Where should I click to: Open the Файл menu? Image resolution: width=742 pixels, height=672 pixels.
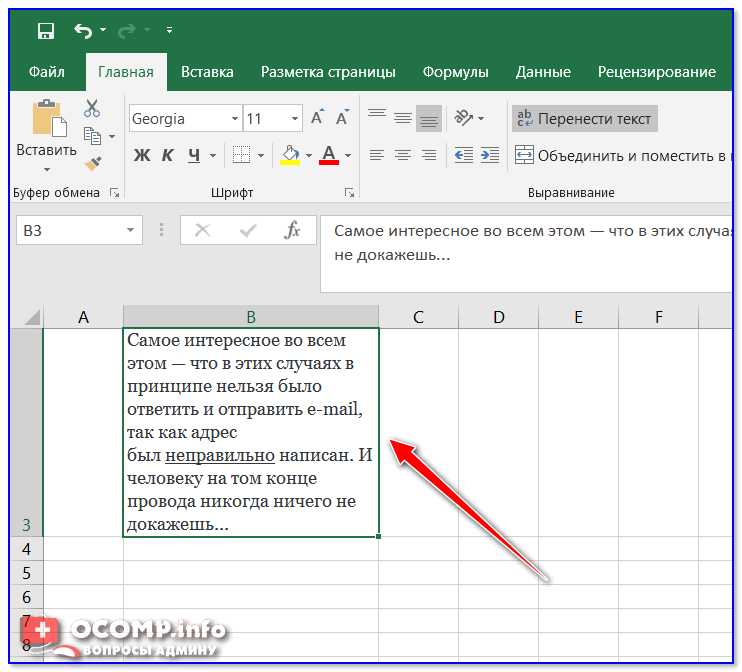click(46, 72)
